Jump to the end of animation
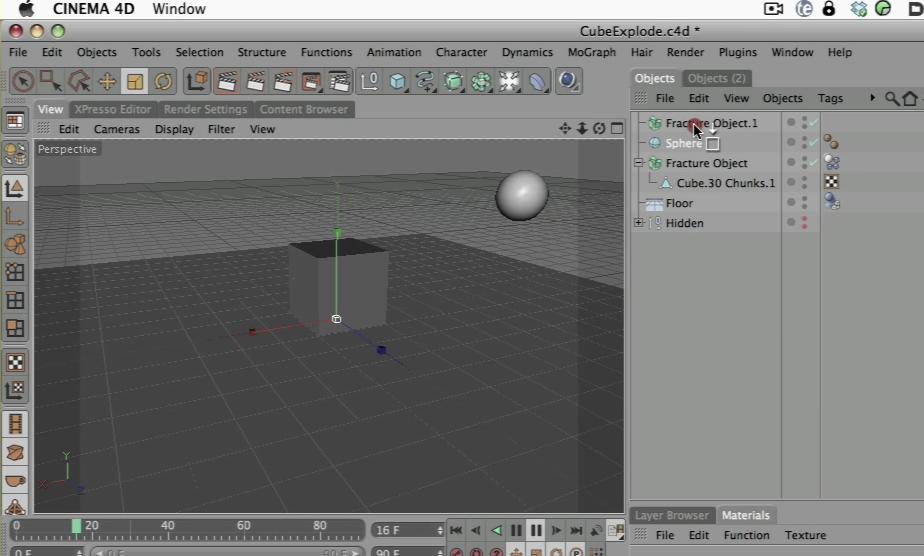Screen dimensions: 924x556 point(576,530)
